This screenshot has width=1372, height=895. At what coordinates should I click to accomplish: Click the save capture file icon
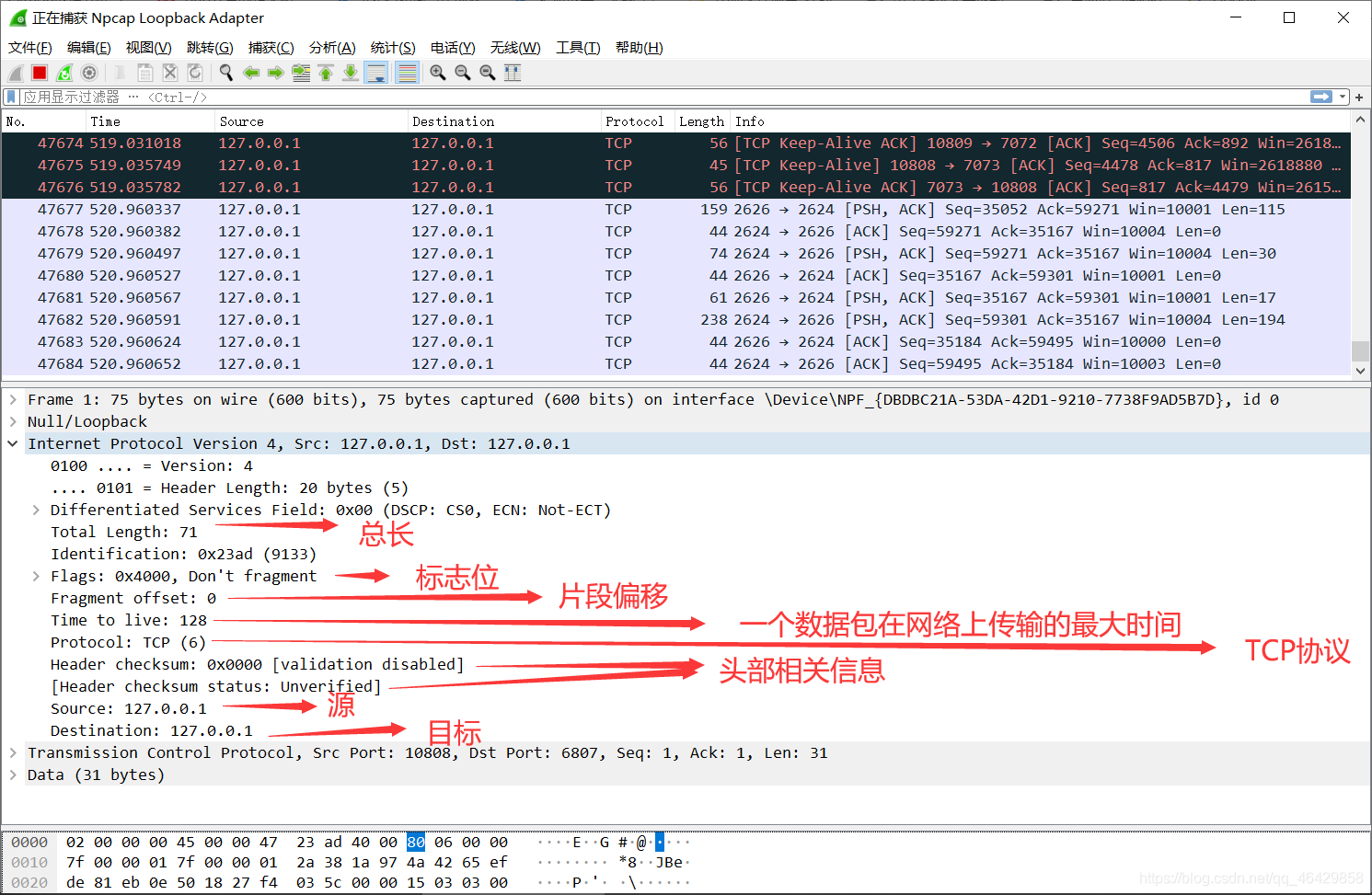144,73
